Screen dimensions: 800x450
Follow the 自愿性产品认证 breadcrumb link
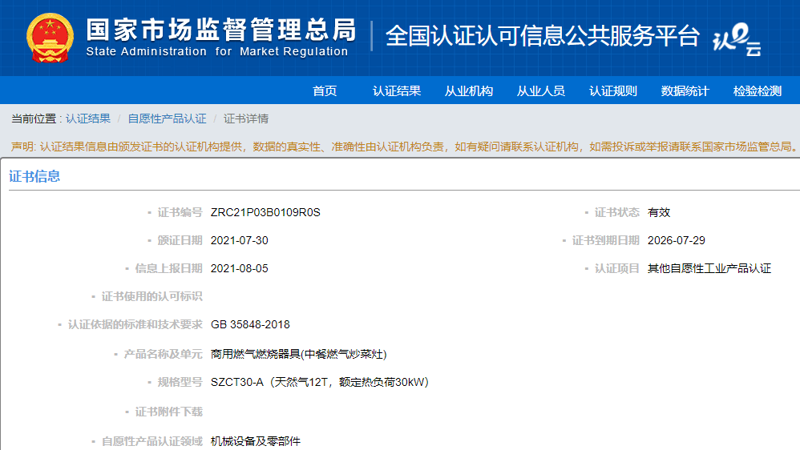coord(167,119)
